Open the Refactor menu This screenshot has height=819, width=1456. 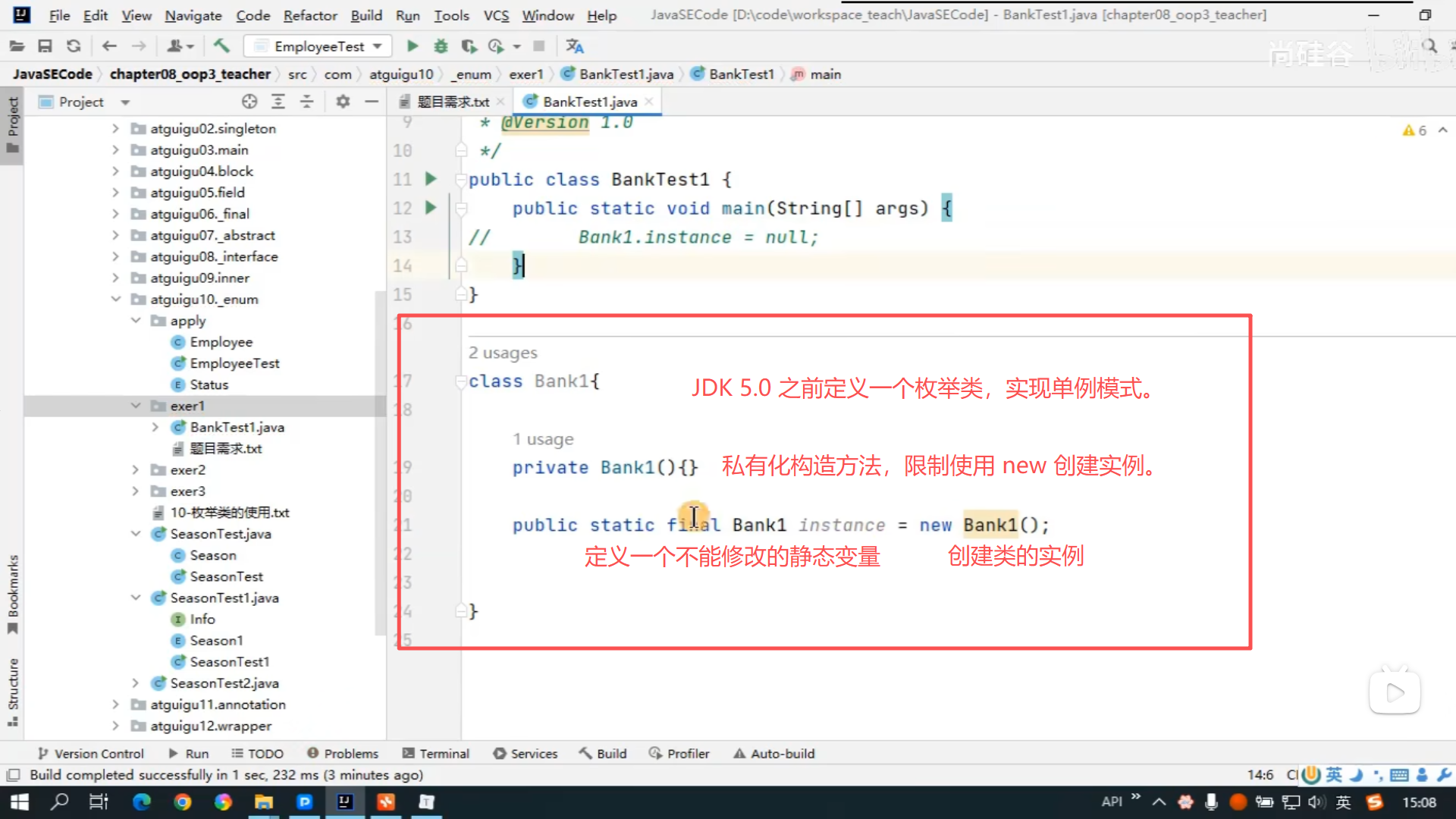(x=309, y=15)
